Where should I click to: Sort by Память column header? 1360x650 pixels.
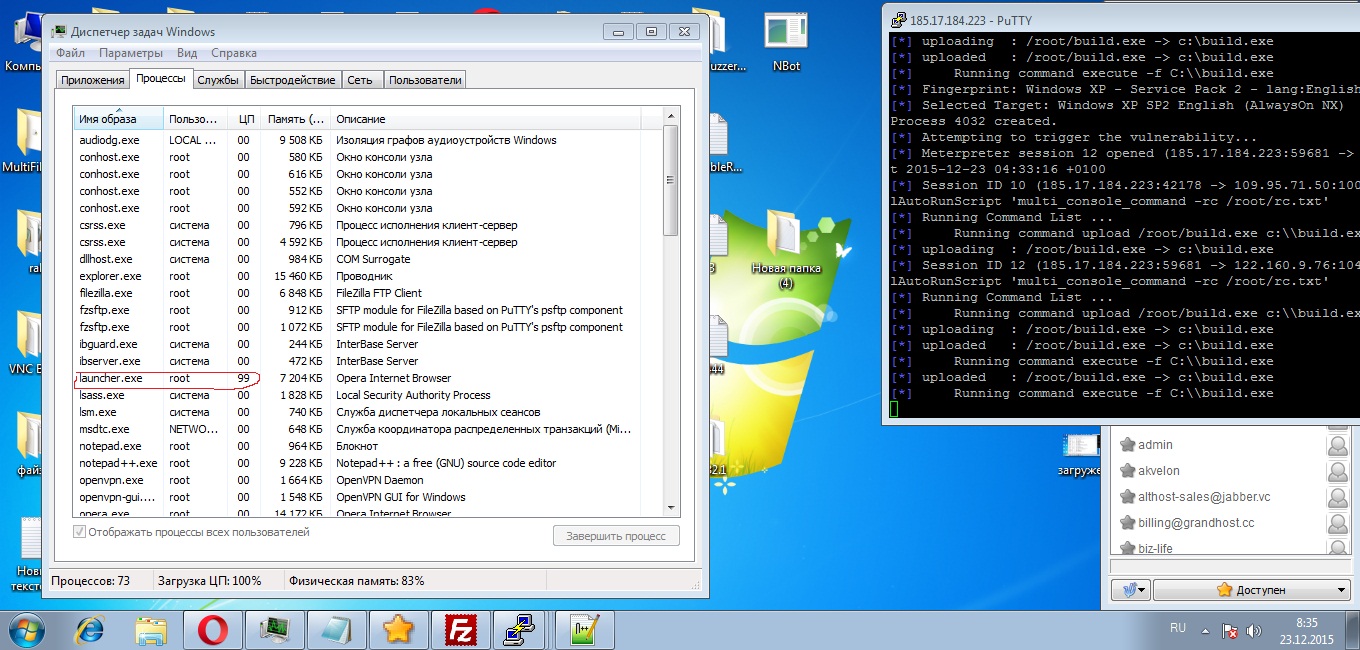point(295,119)
